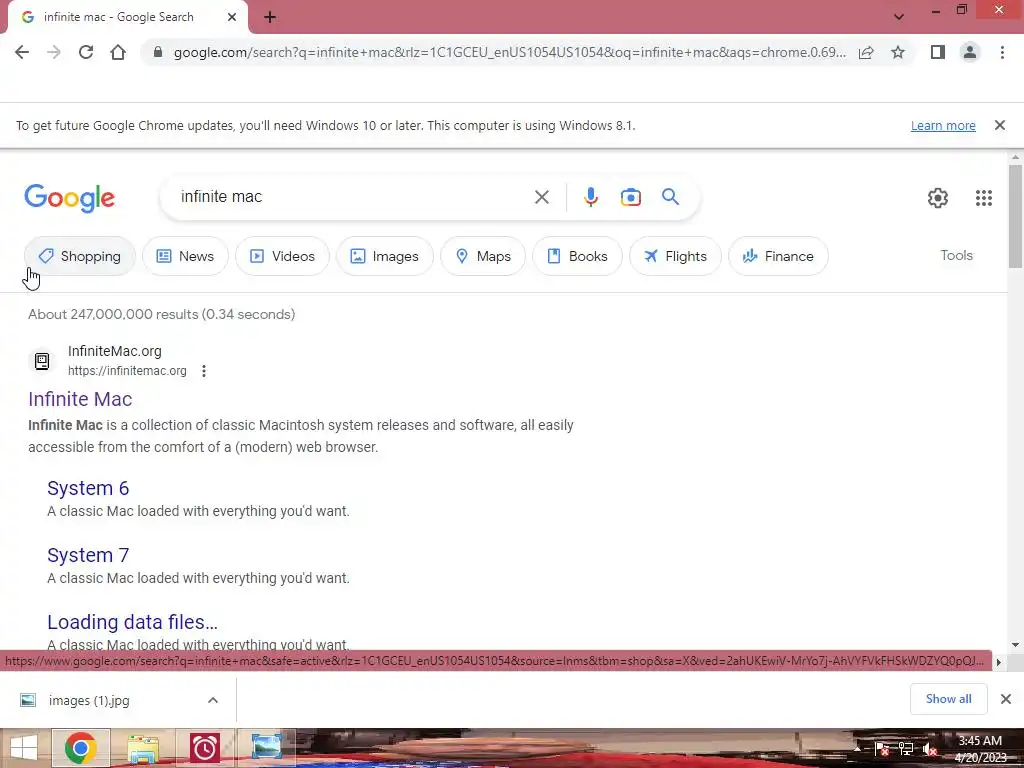Open the tab search dropdown chevron
This screenshot has width=1024, height=768.
coord(899,17)
